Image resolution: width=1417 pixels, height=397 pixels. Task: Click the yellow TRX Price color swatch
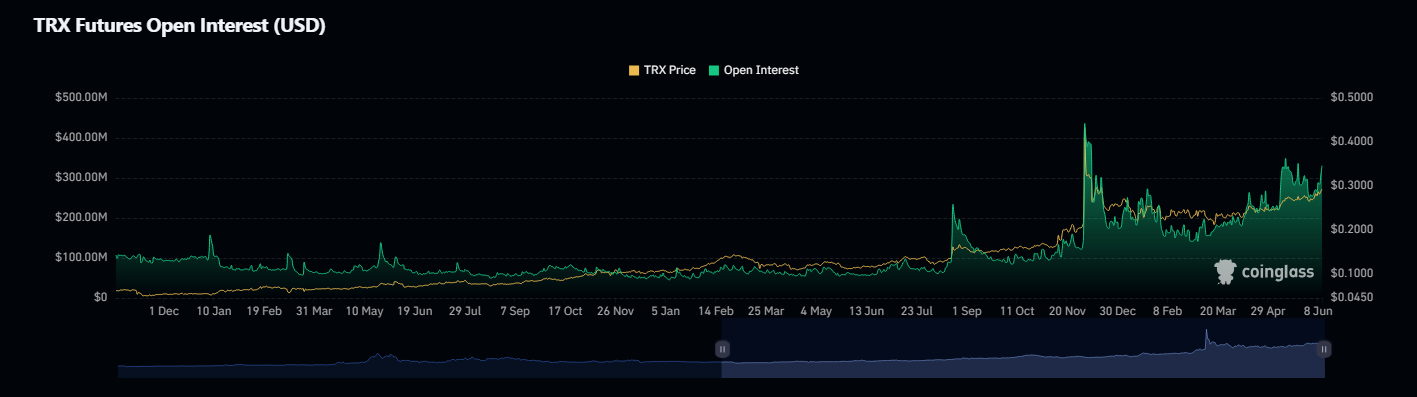click(633, 70)
